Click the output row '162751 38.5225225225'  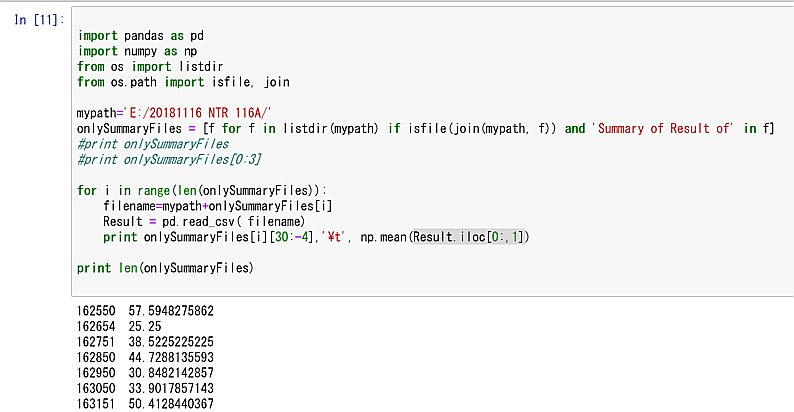tap(145, 342)
